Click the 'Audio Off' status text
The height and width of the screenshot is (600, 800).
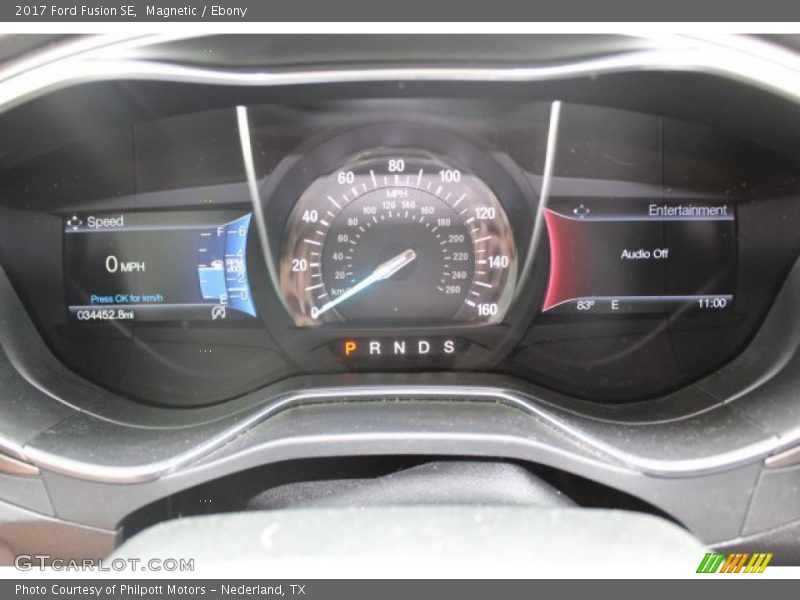(x=644, y=254)
